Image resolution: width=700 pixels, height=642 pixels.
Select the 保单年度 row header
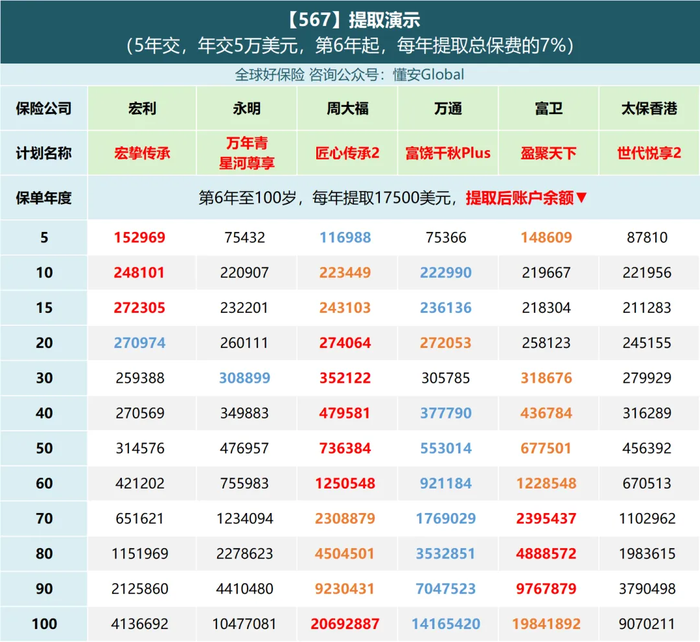tap(44, 198)
